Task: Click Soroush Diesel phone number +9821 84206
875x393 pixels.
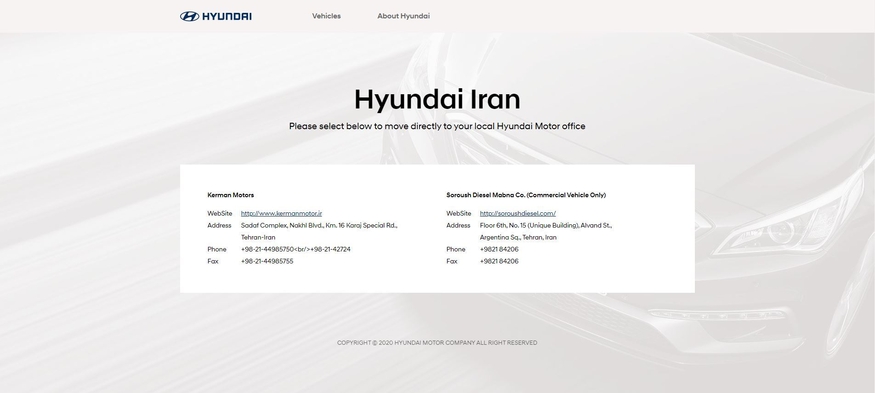Action: [x=499, y=249]
